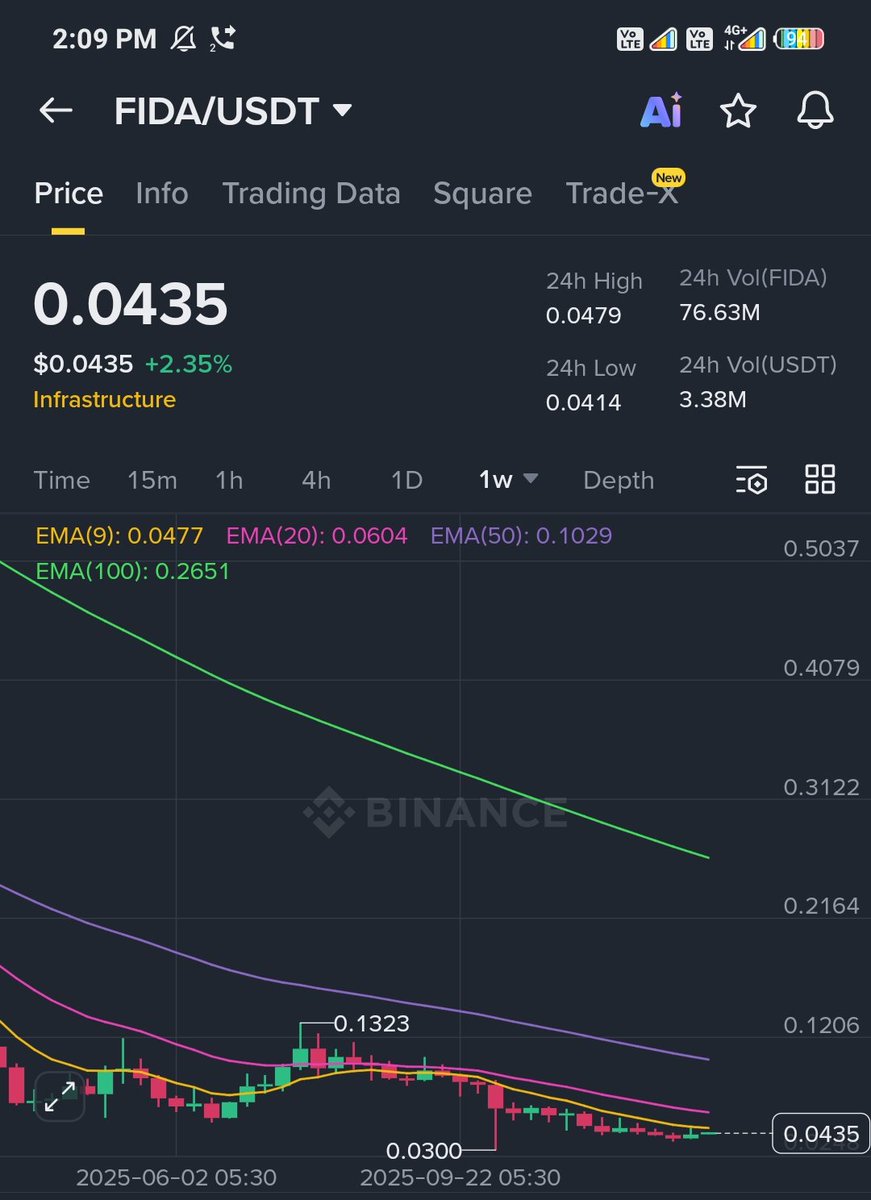Tap the call forwarding status icon
871x1200 pixels.
pos(222,39)
